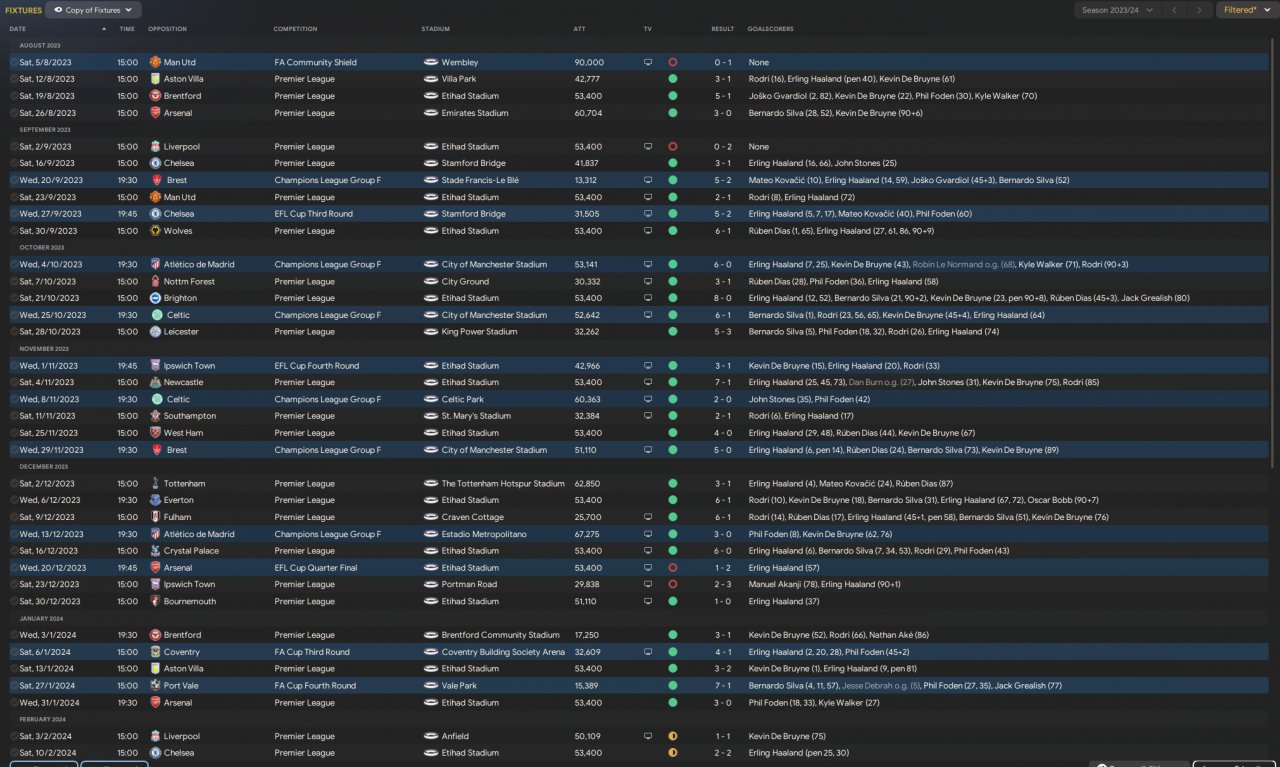Click the Man Utd badge on the 5/8/2023 fixture
This screenshot has height=767, width=1280.
tap(155, 62)
